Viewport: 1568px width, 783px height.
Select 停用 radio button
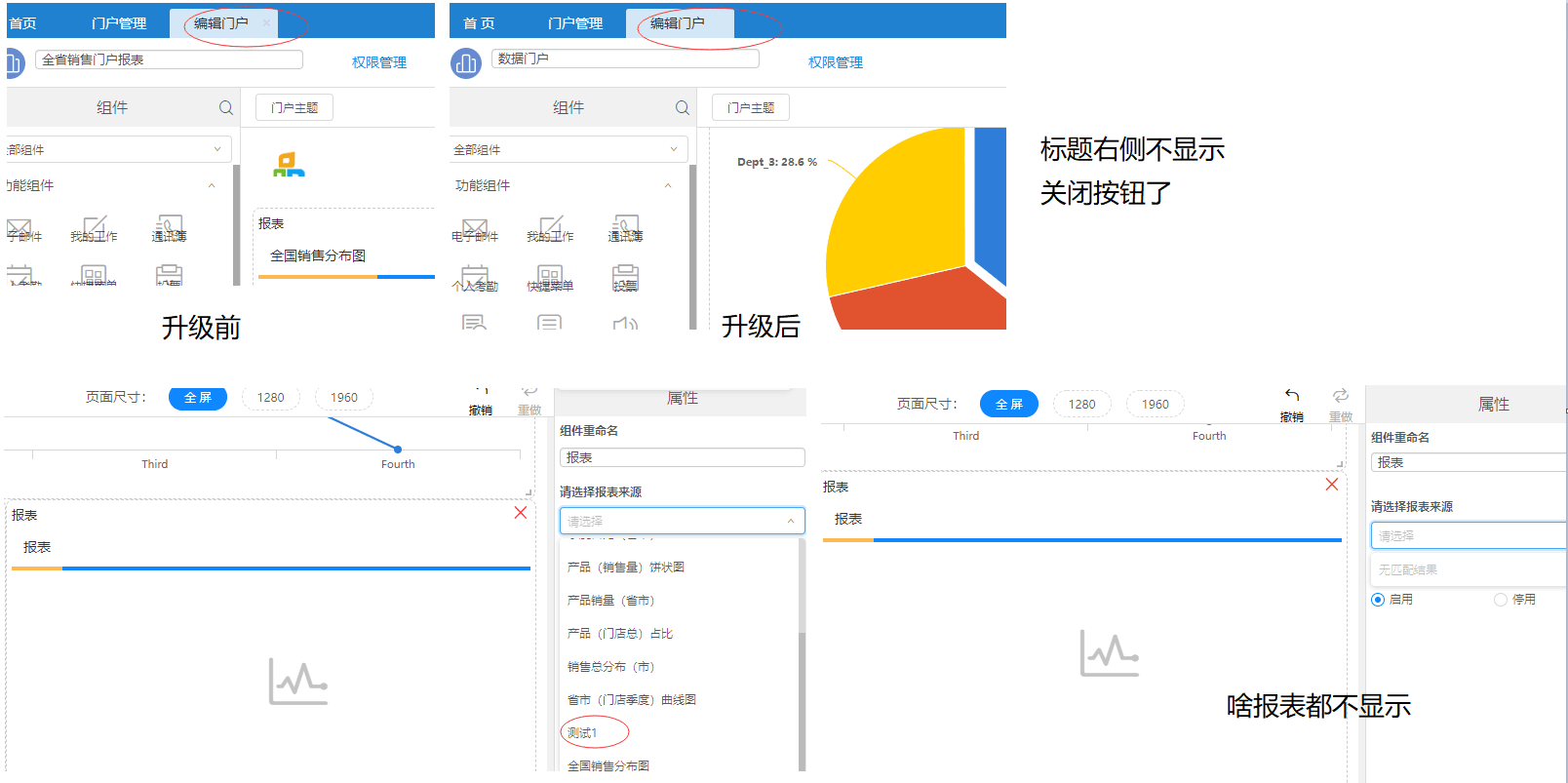click(x=1501, y=600)
